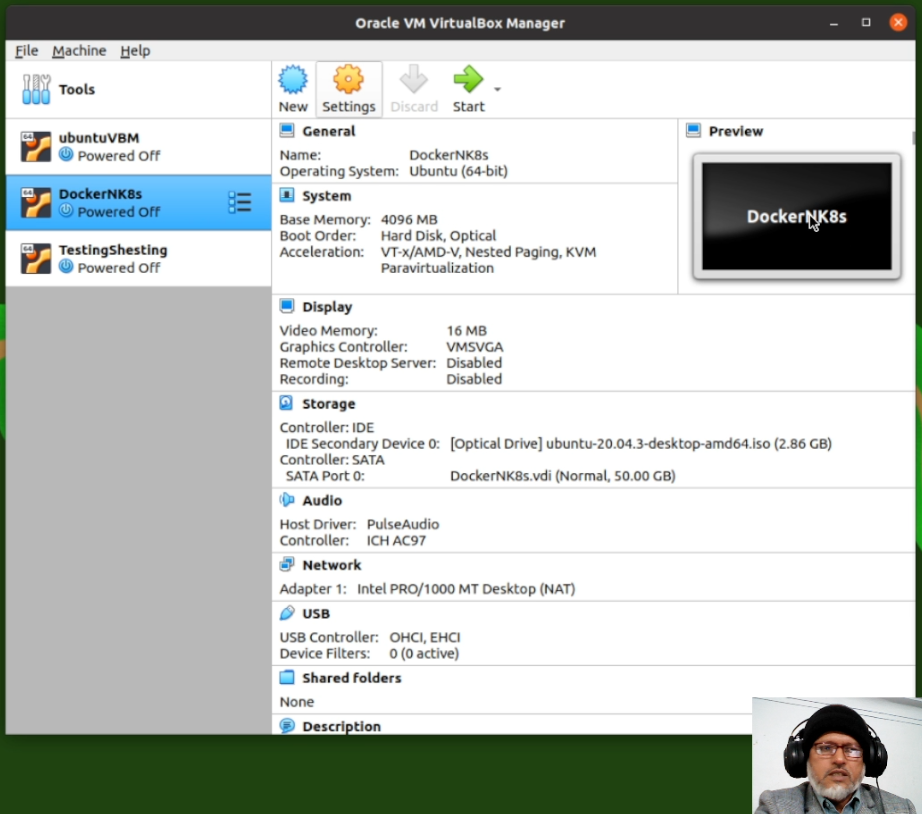The width and height of the screenshot is (922, 814).
Task: Open the Machine menu
Action: point(79,50)
